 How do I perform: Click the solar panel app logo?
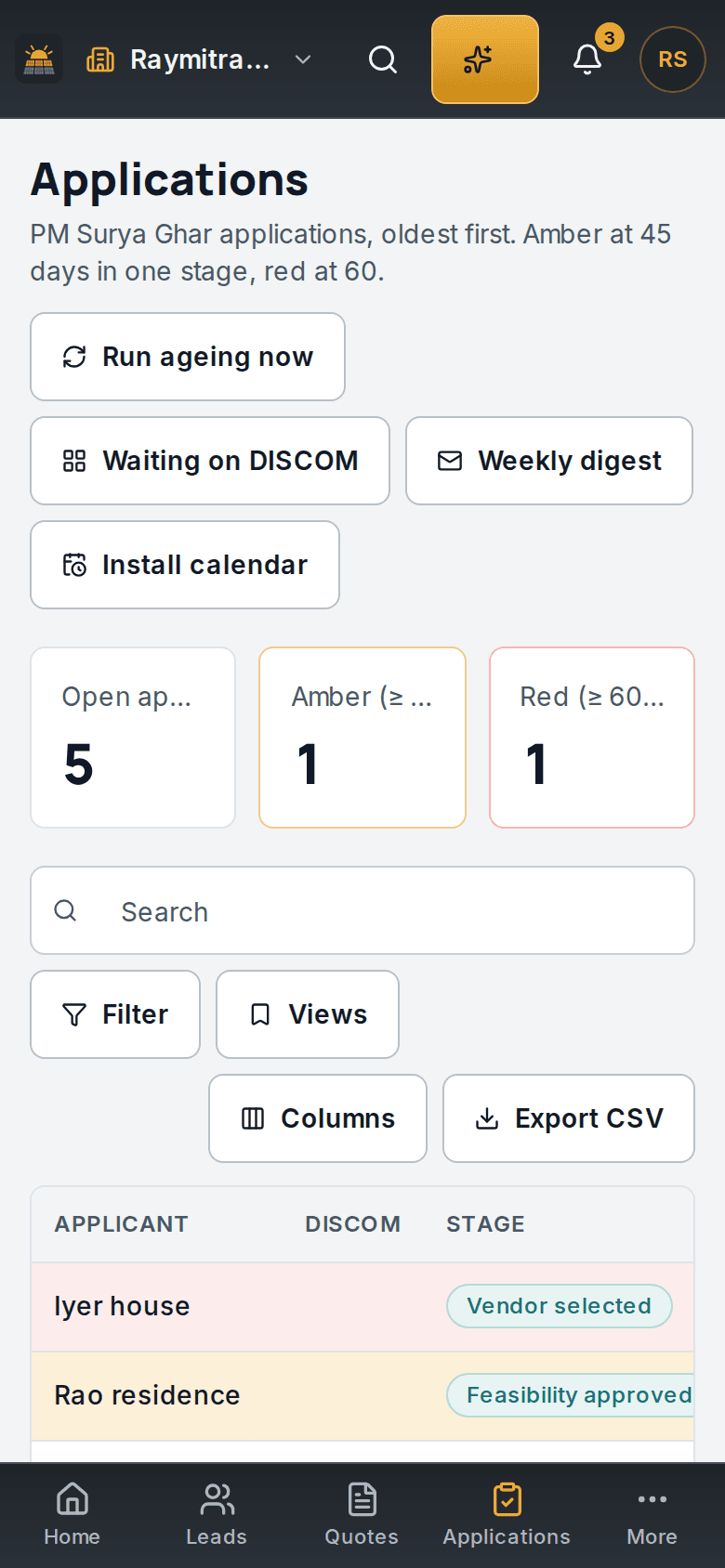(x=39, y=59)
